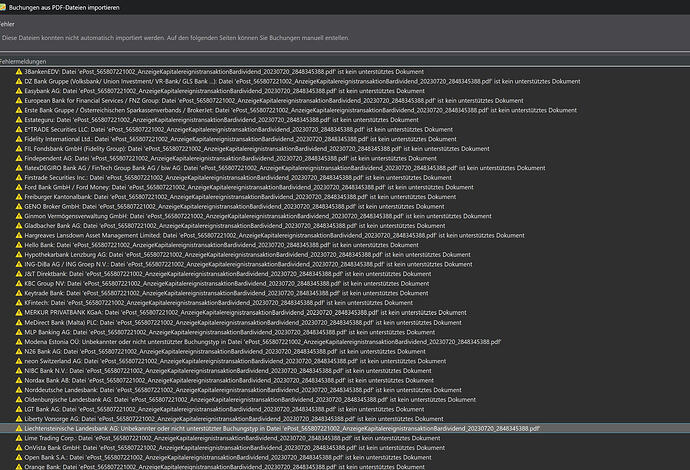The width and height of the screenshot is (690, 470).
Task: Click warning icon beside European Bank for Financial Services
Action: 18,100
